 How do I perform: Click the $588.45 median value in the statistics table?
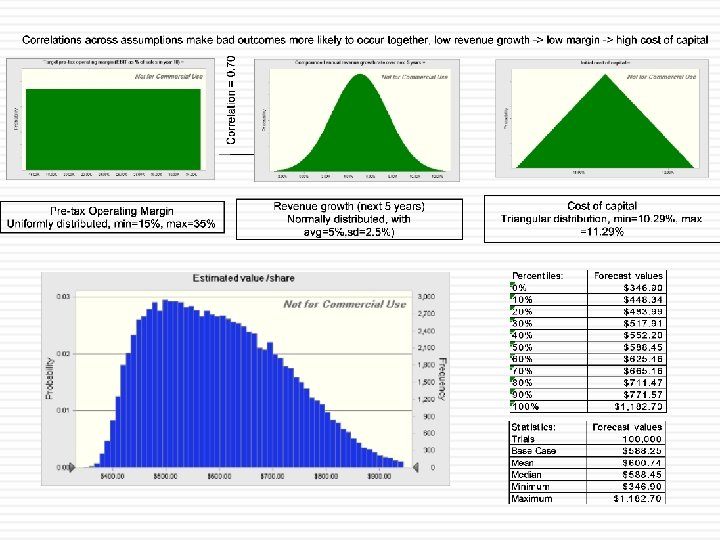pyautogui.click(x=642, y=475)
